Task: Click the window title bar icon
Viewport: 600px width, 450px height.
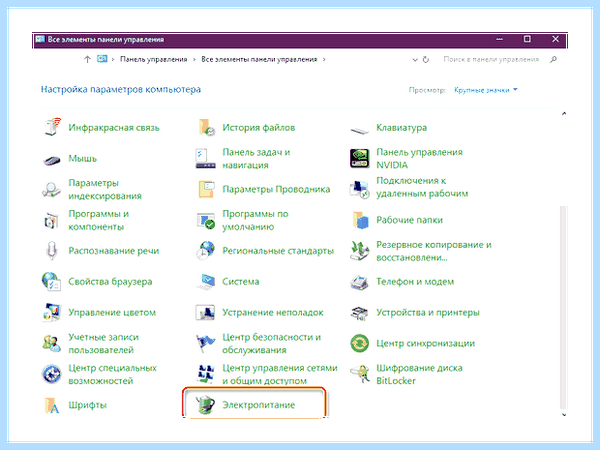Action: pyautogui.click(x=40, y=39)
